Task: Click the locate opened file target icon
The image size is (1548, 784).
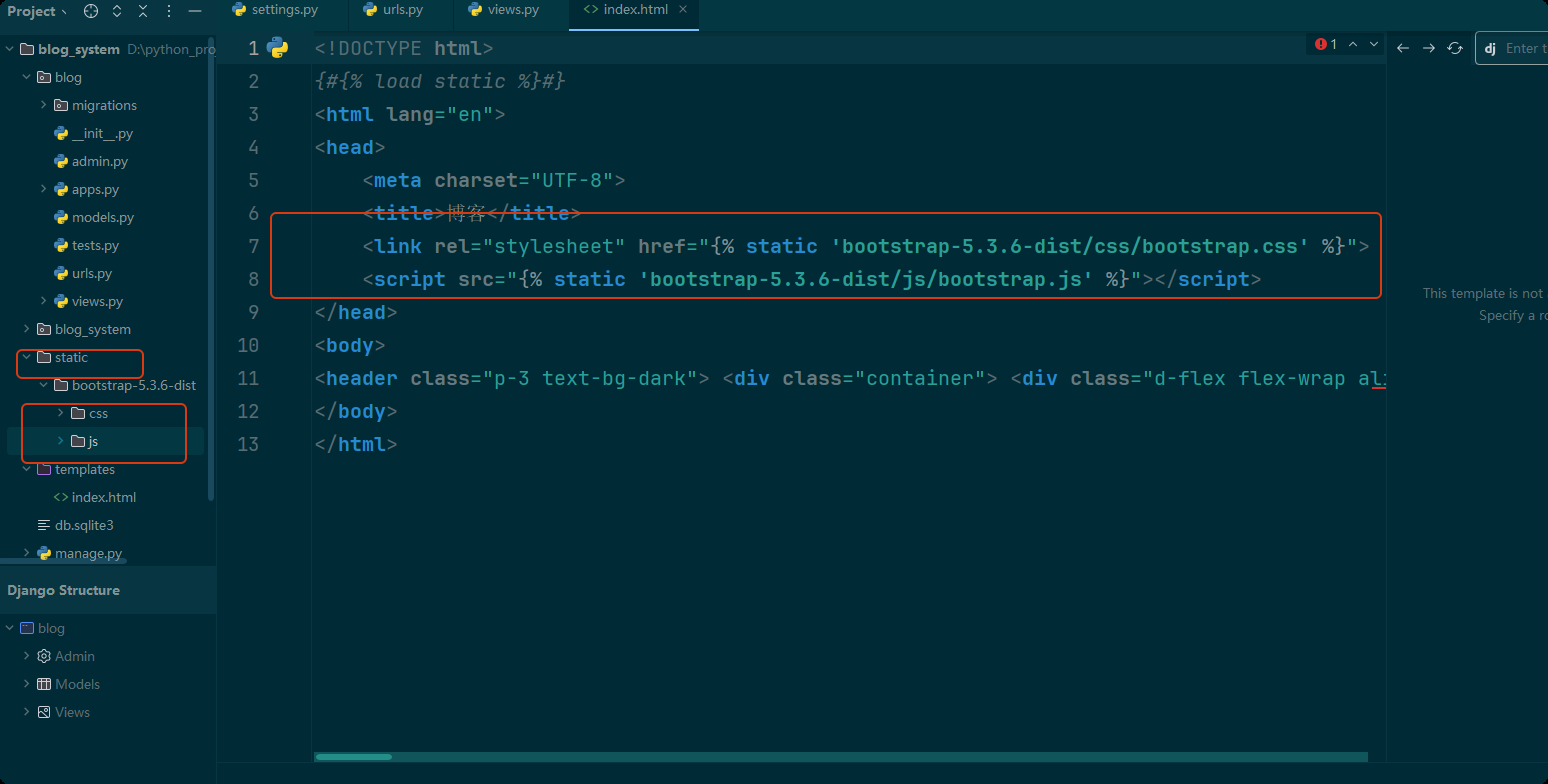Action: tap(91, 11)
